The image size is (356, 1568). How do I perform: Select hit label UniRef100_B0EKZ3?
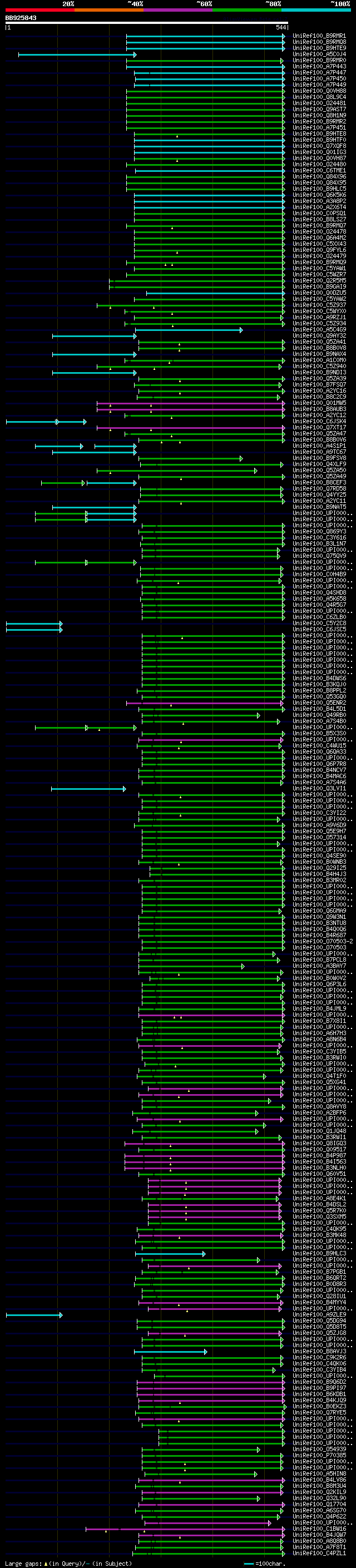coord(319,1407)
